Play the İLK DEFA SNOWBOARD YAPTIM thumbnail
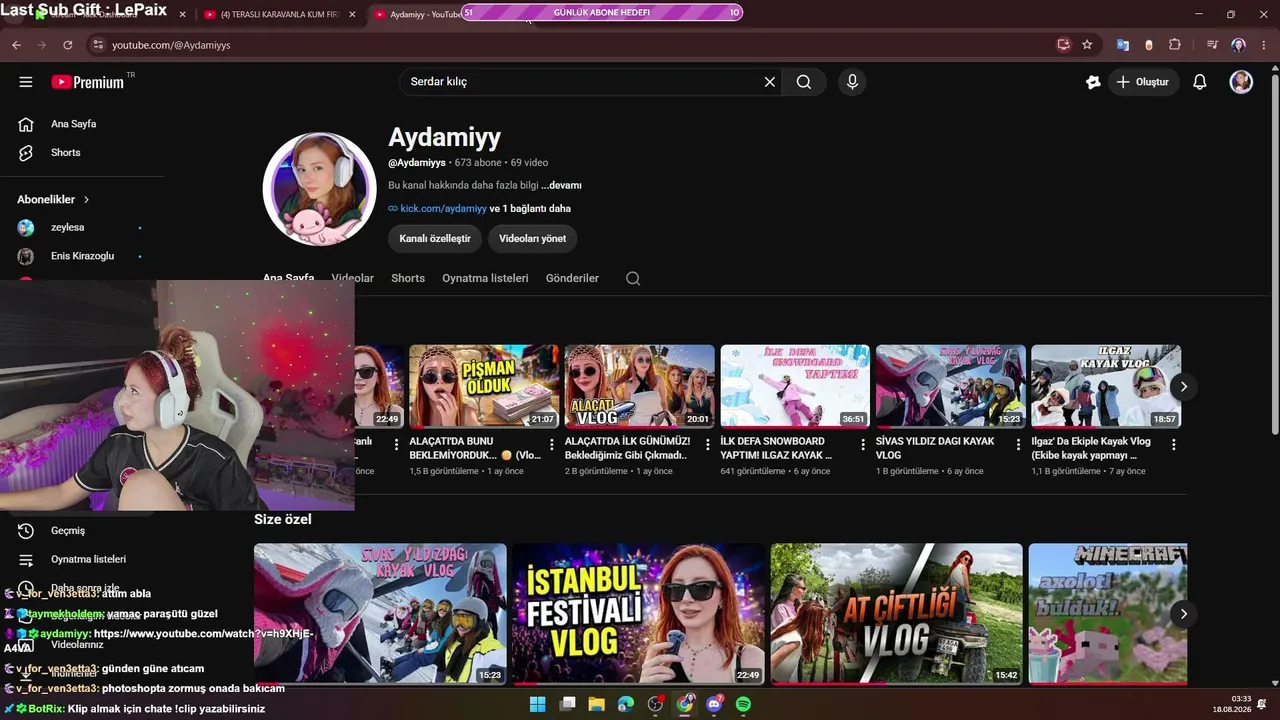1280x720 pixels. point(795,386)
